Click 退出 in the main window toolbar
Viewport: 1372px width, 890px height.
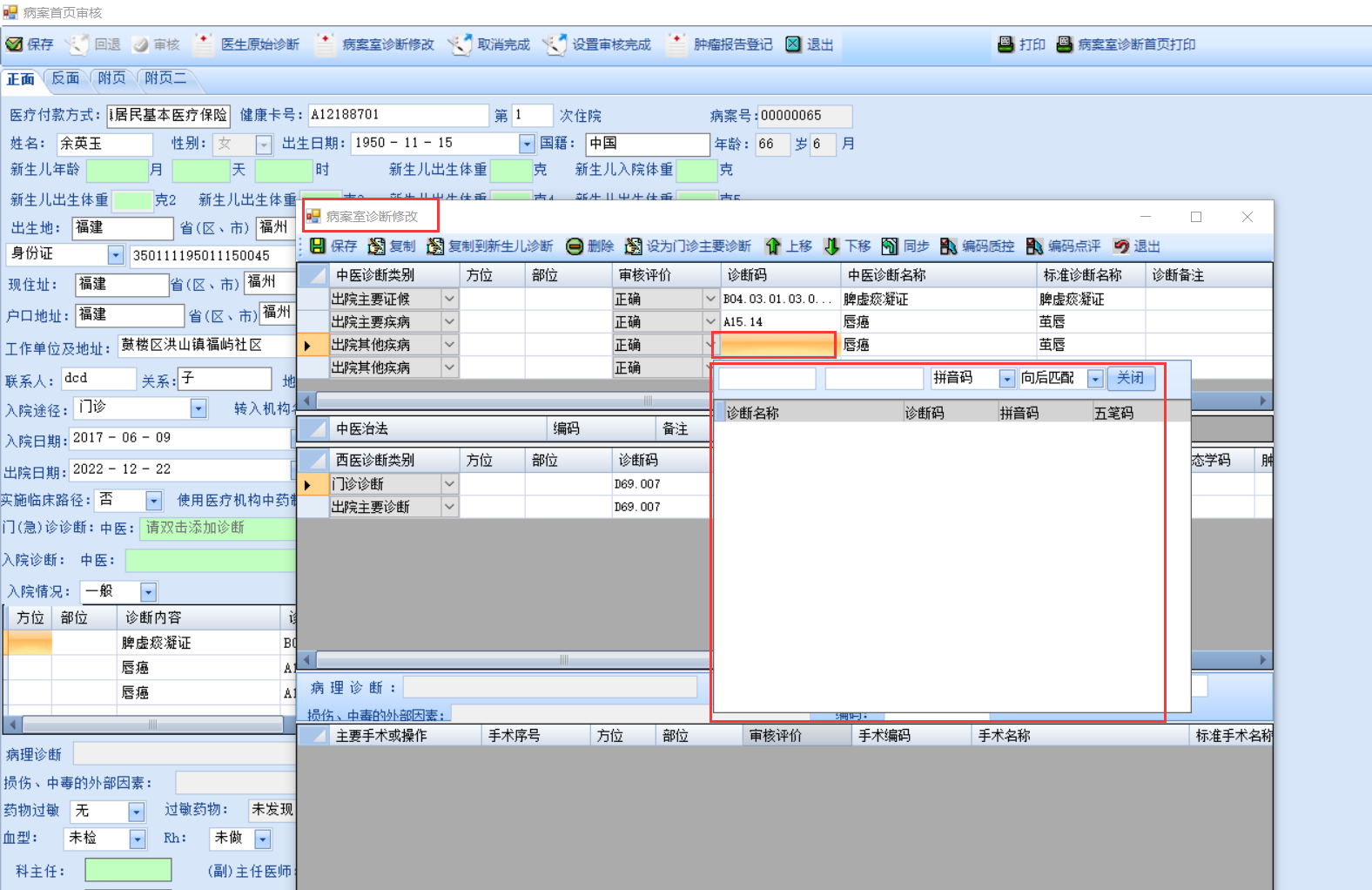(810, 44)
